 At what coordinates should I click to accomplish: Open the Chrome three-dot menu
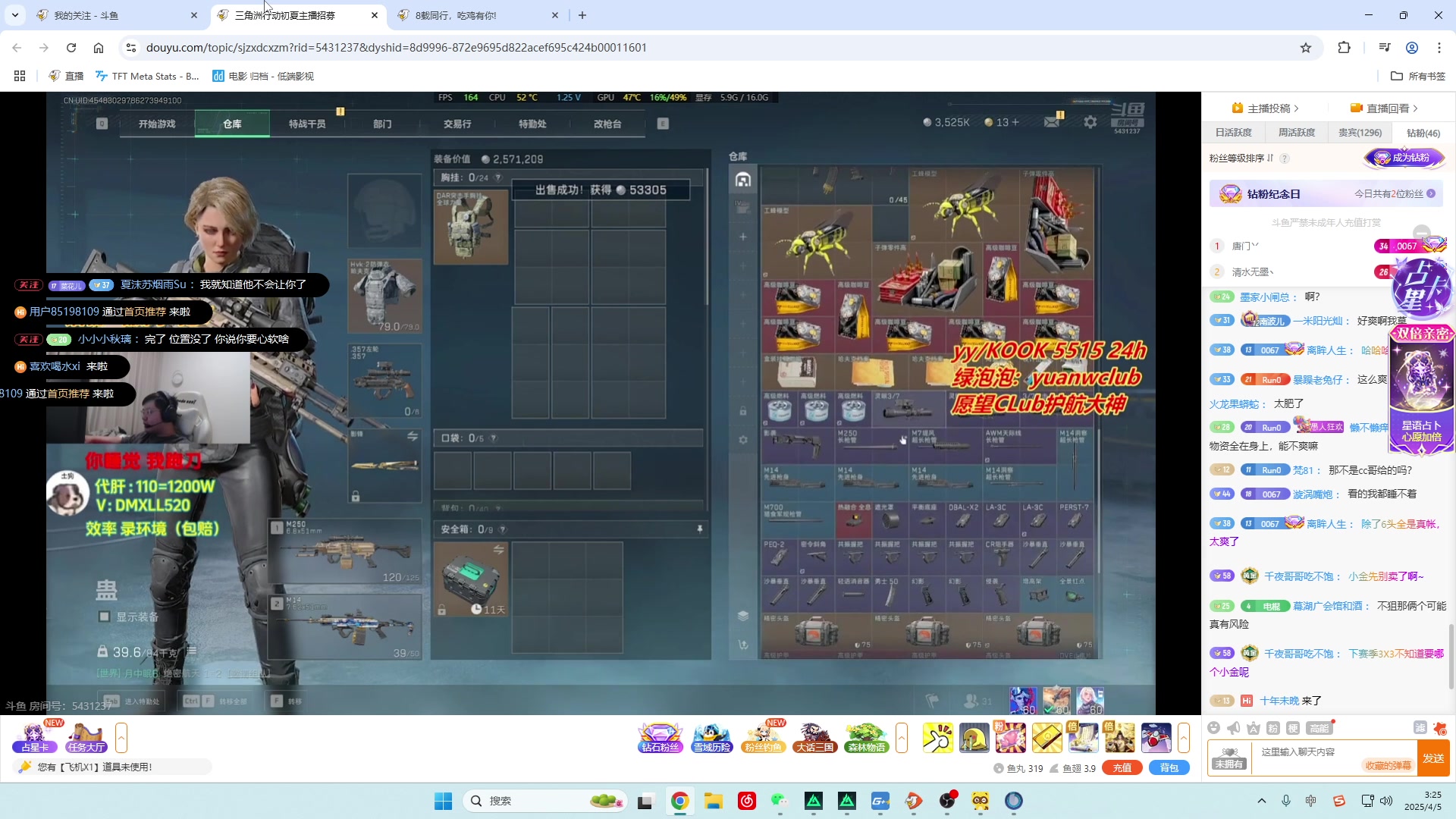1439,48
